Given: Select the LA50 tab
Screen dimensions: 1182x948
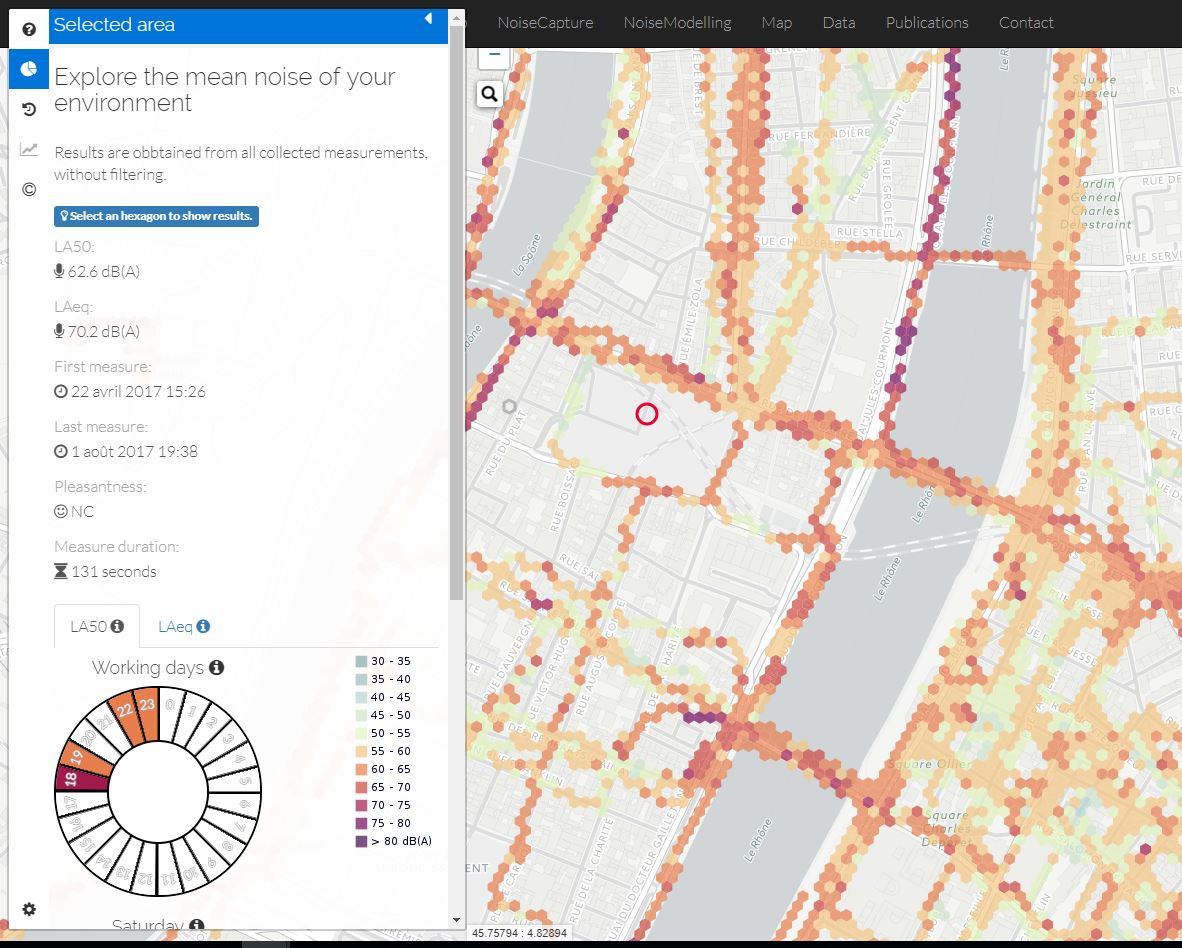Looking at the screenshot, I should pyautogui.click(x=96, y=626).
